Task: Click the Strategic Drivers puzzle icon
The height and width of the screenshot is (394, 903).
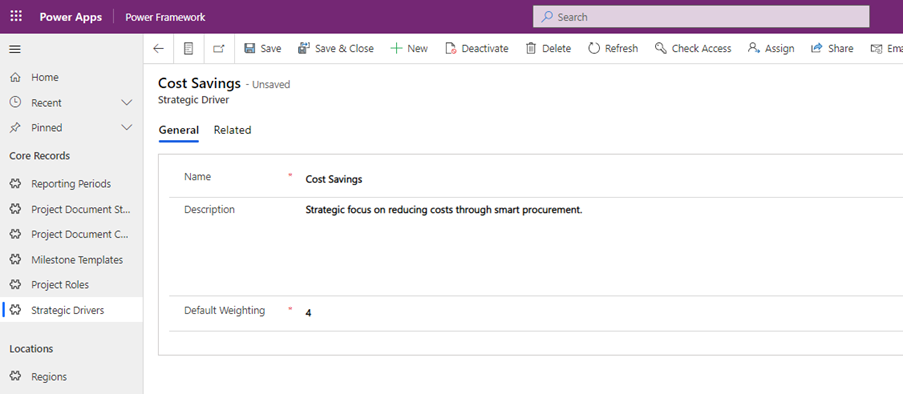Action: [x=16, y=310]
